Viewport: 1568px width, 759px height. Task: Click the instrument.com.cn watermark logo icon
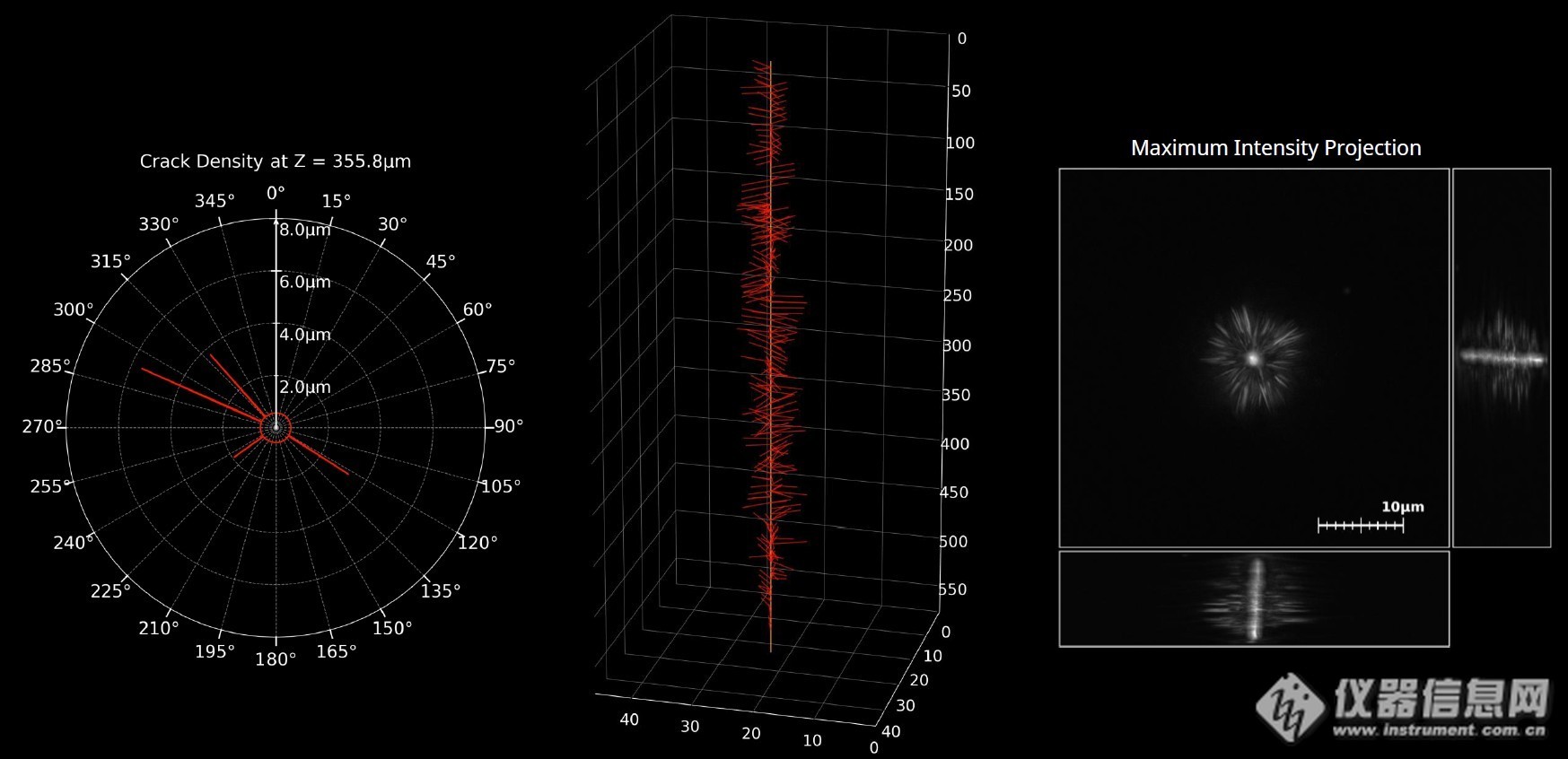click(x=1291, y=707)
